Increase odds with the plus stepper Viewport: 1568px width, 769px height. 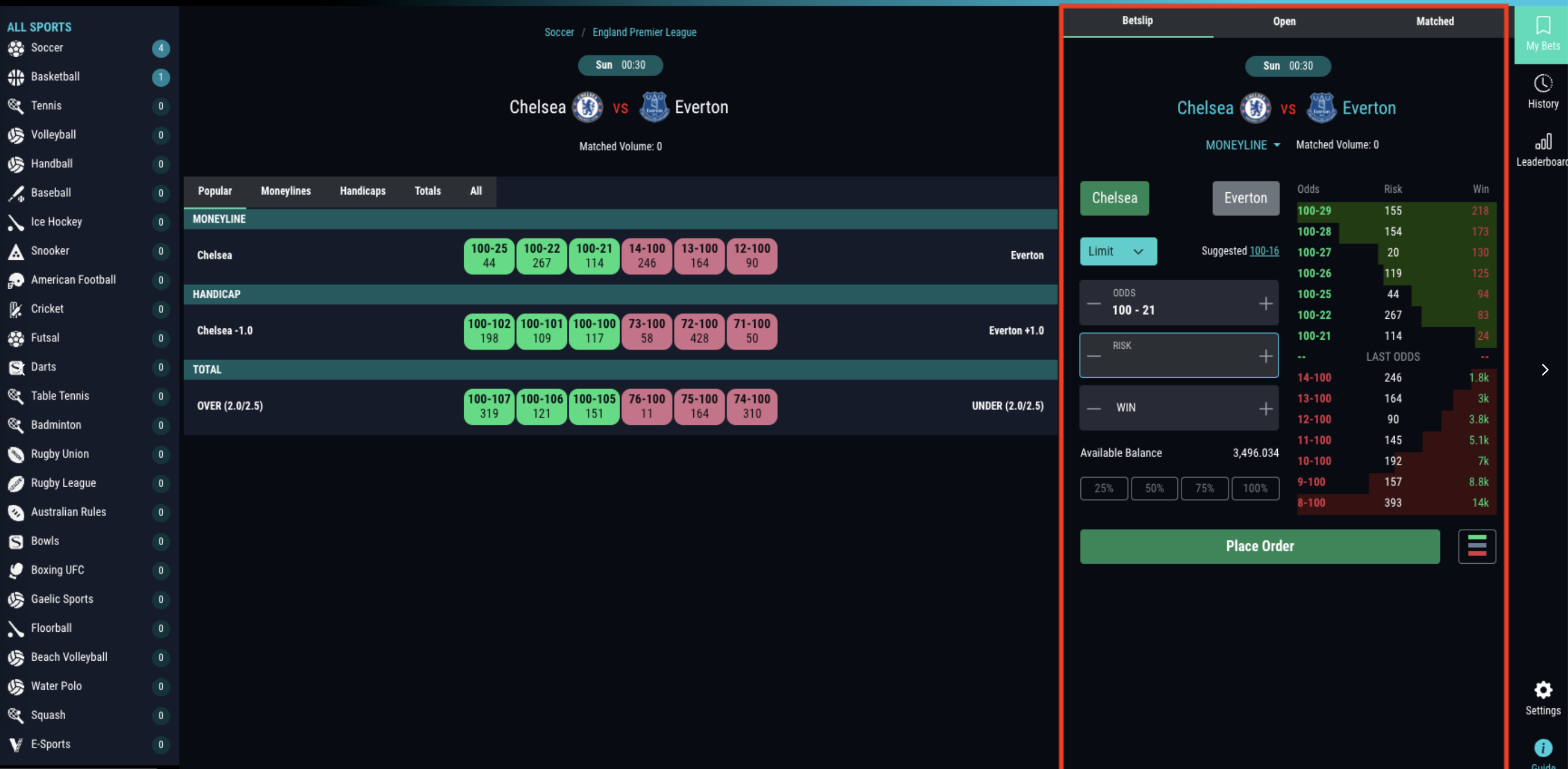coord(1265,303)
